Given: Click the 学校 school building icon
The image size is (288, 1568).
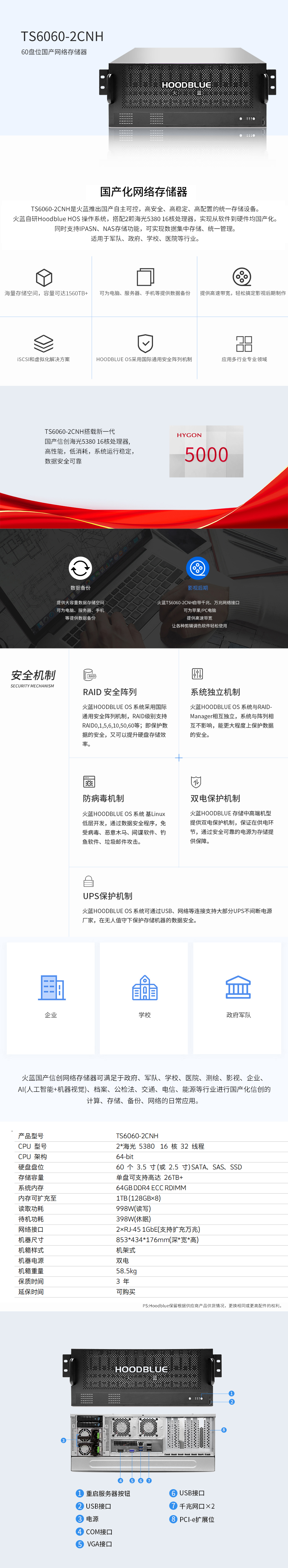Looking at the screenshot, I should 145,987.
